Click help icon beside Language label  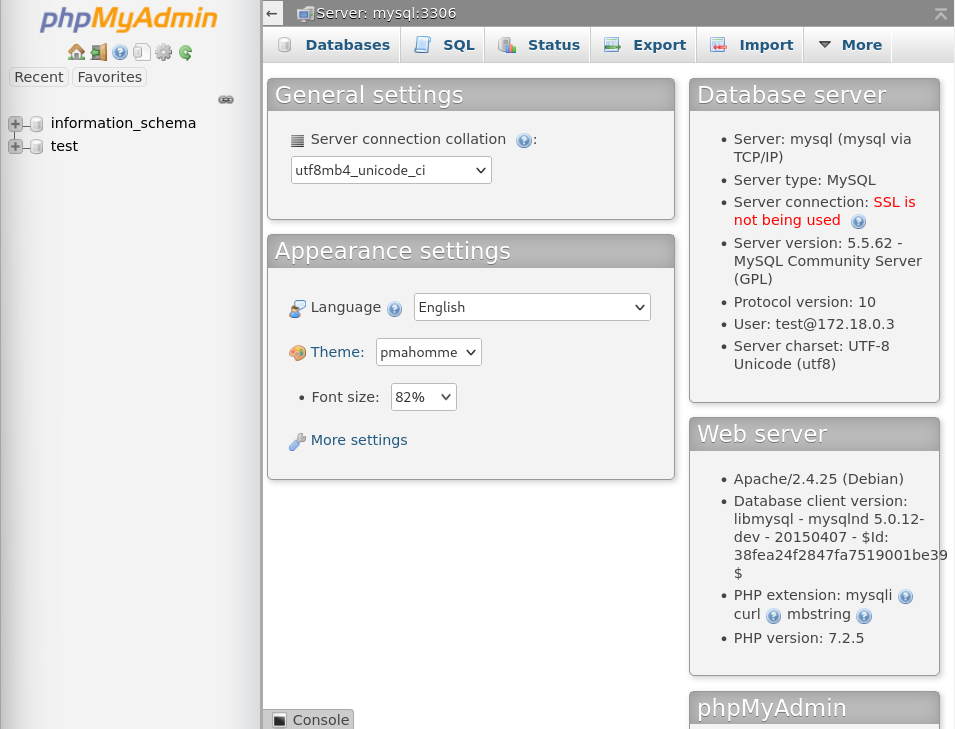pyautogui.click(x=395, y=309)
